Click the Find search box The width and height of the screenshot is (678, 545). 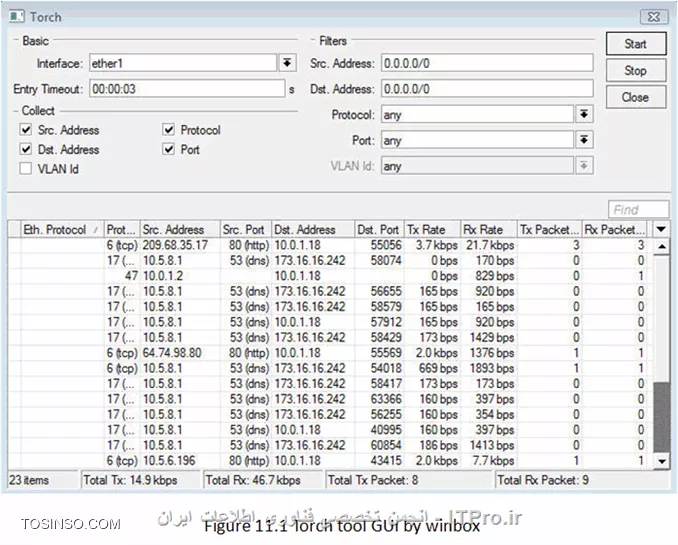coord(638,210)
